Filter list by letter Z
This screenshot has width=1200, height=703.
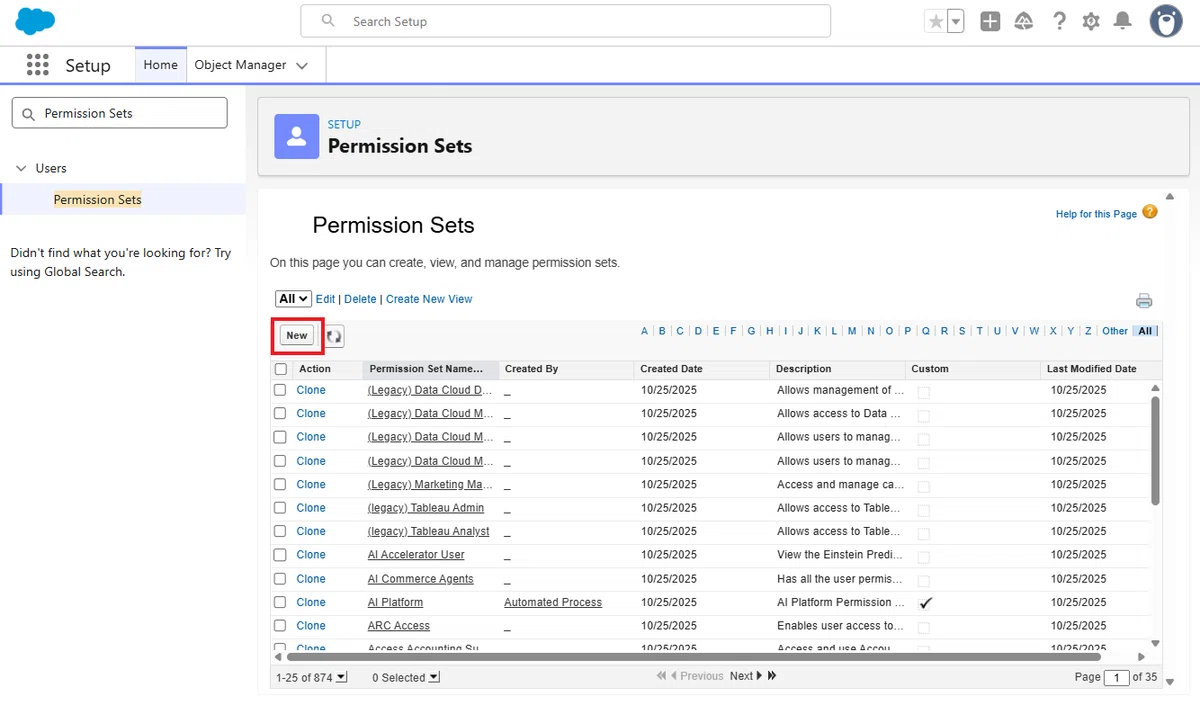point(1088,331)
